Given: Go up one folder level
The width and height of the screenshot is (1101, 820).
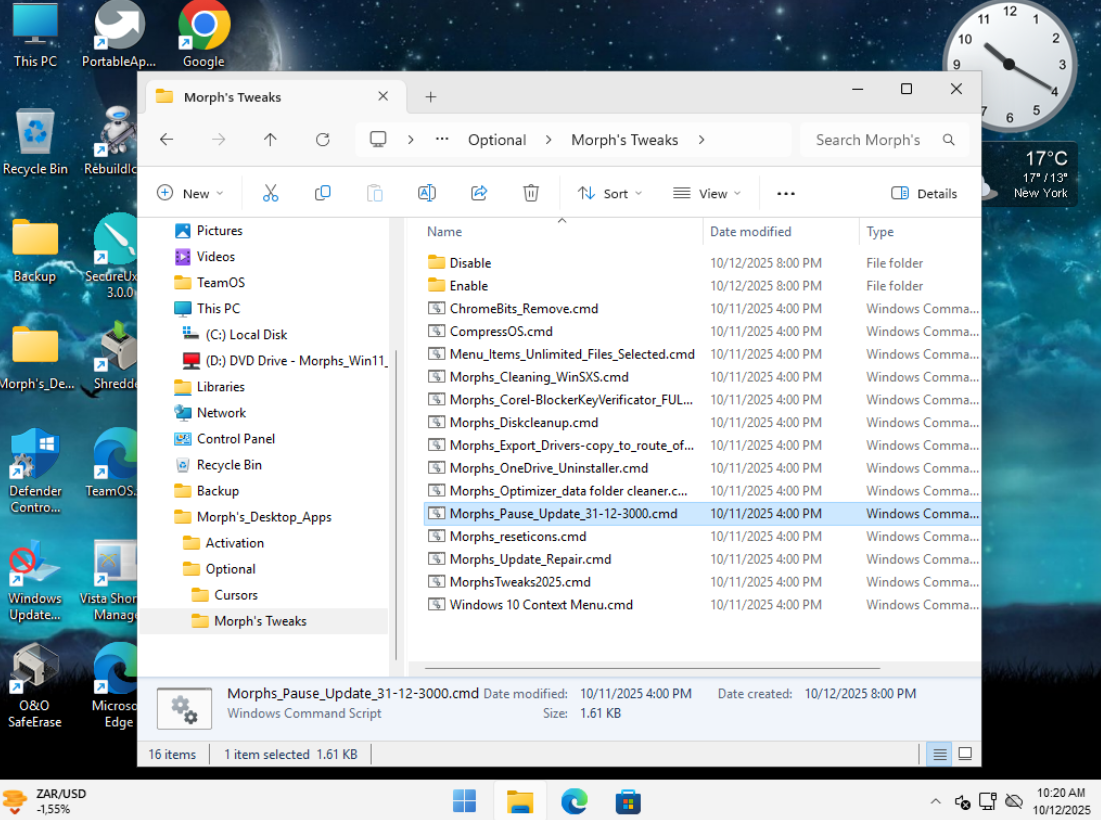Looking at the screenshot, I should (270, 140).
